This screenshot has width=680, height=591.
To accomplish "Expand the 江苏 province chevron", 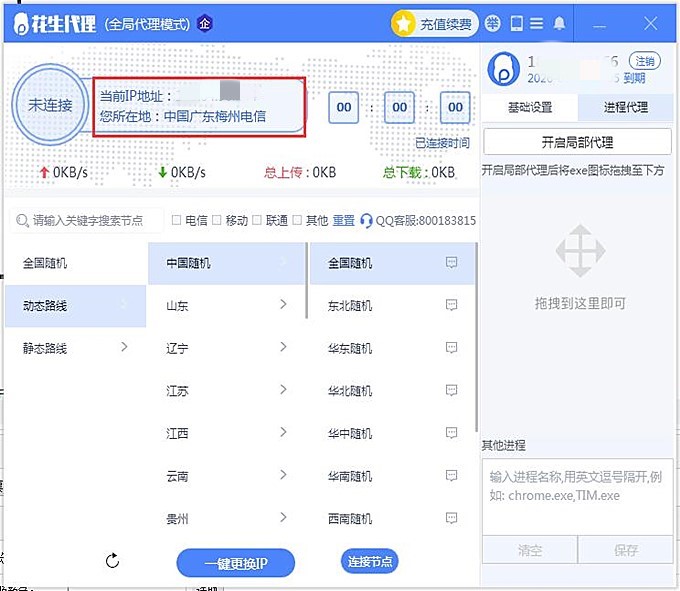I will coord(283,390).
